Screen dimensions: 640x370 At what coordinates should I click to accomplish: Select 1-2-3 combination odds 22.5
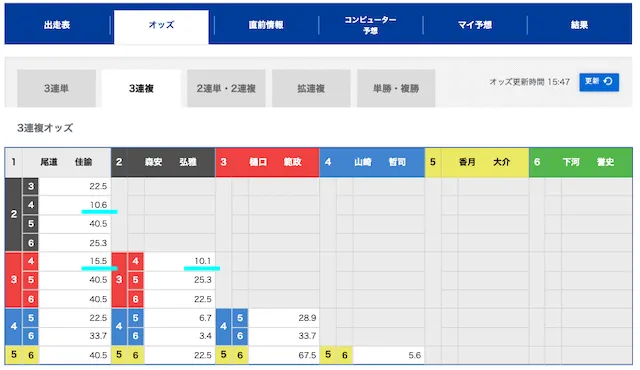click(75, 186)
